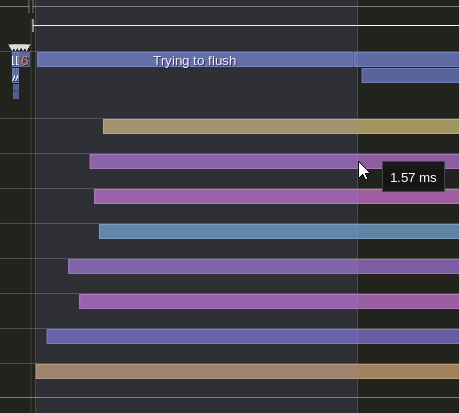Select the "Trying to flush" zone bar
The height and width of the screenshot is (413, 459).
(x=195, y=60)
